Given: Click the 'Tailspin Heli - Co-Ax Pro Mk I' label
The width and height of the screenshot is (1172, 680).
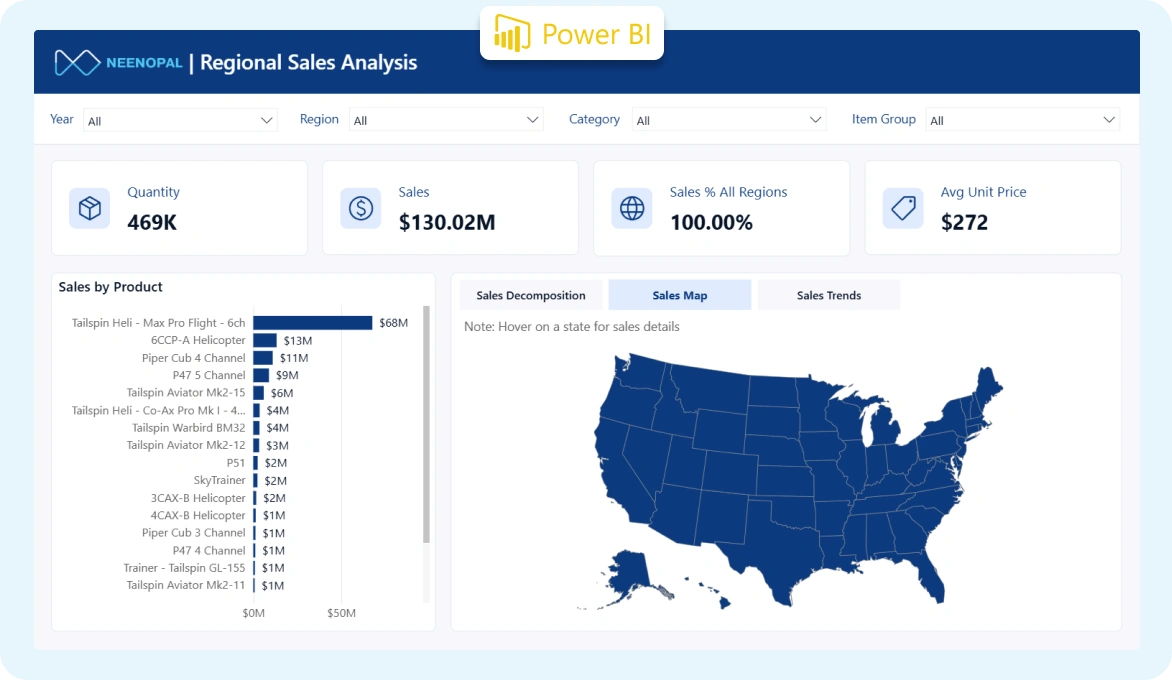Looking at the screenshot, I should [158, 410].
